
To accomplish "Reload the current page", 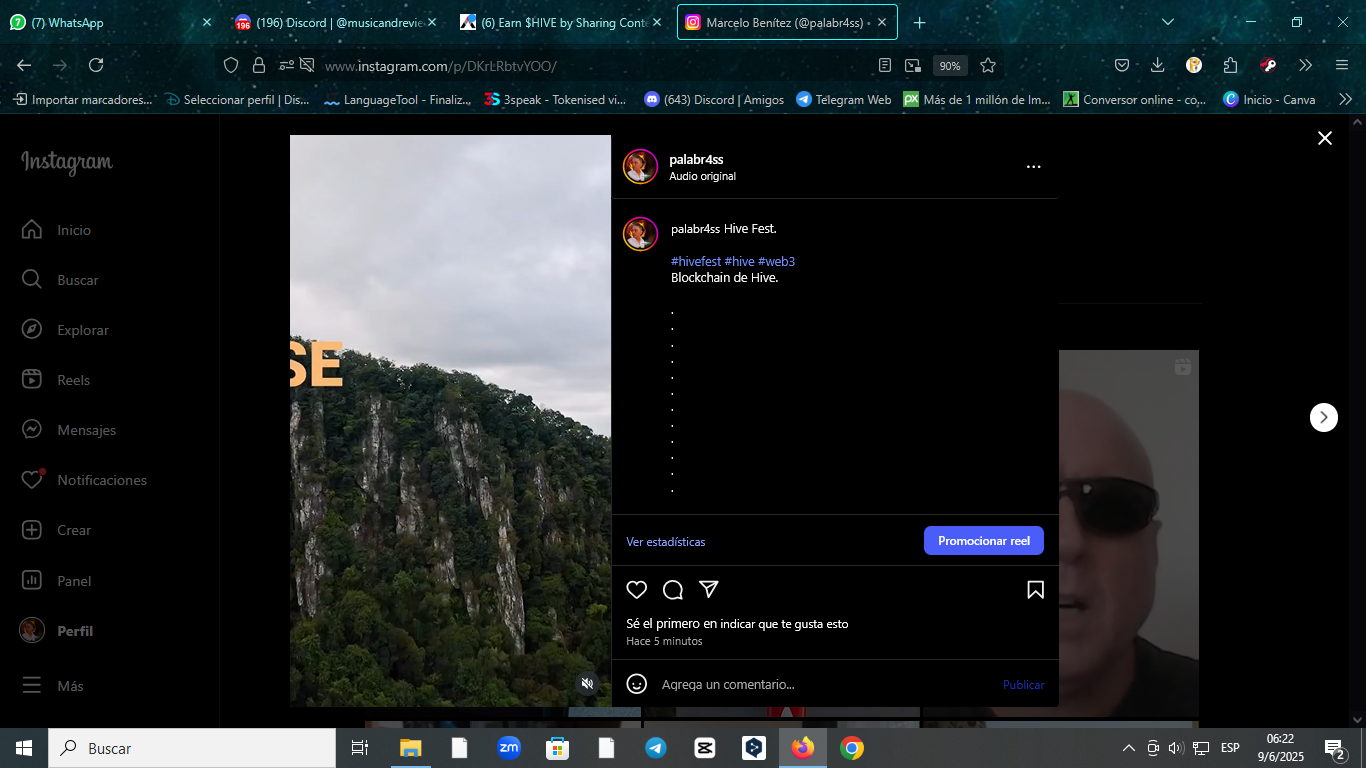I will pos(96,65).
